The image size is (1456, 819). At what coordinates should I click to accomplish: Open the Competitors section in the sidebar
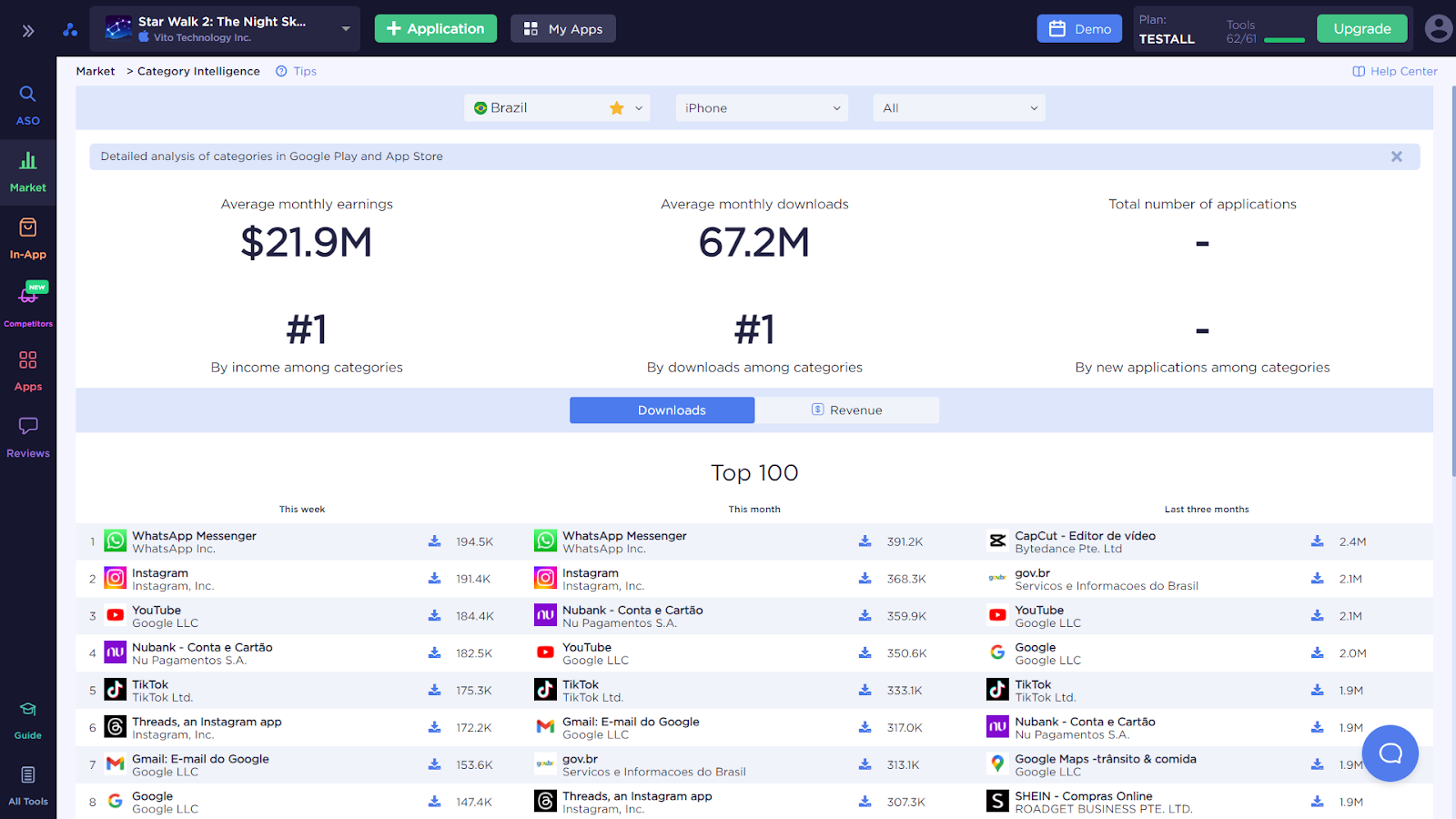tap(28, 306)
